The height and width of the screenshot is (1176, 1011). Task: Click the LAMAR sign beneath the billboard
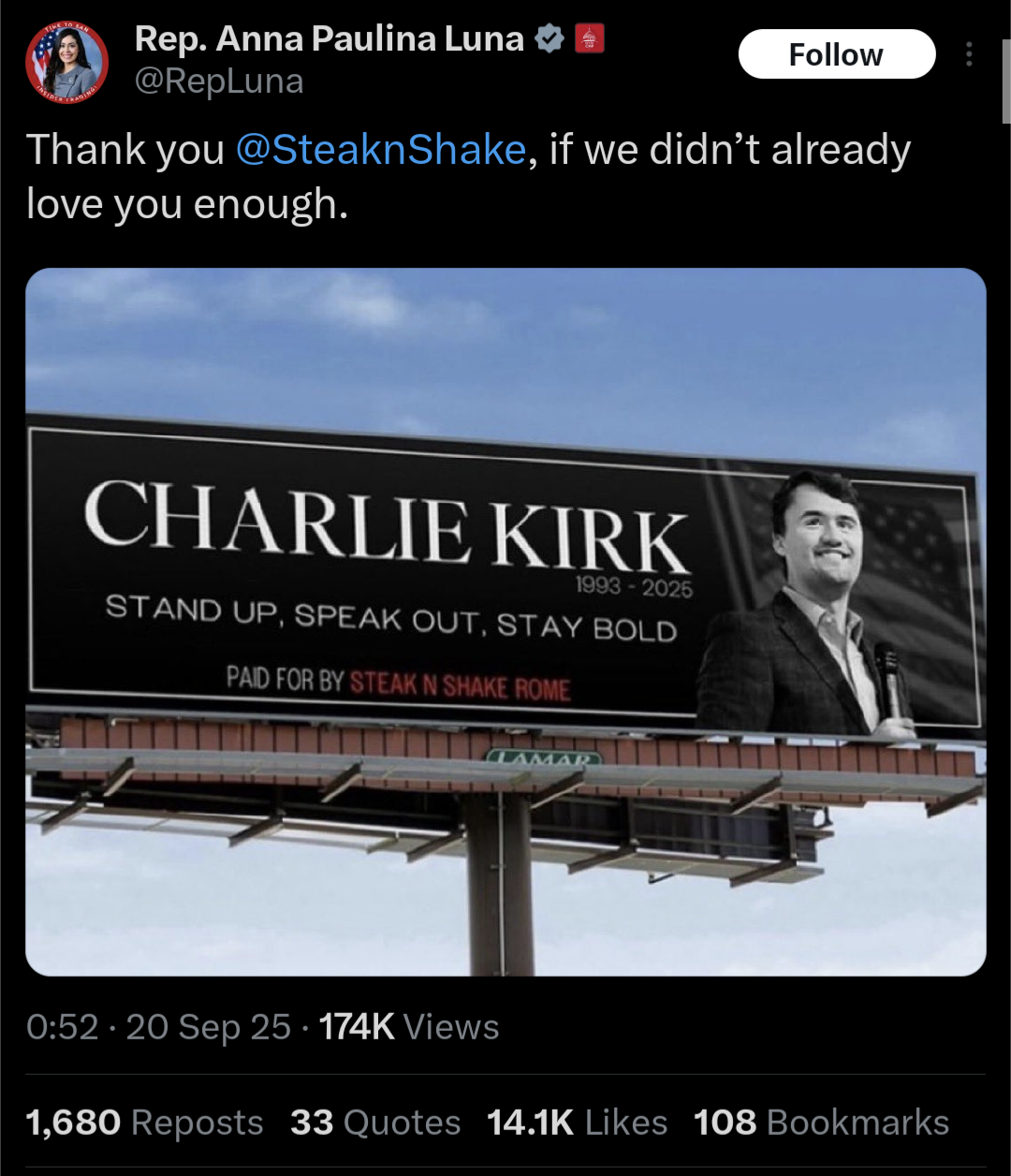543,758
